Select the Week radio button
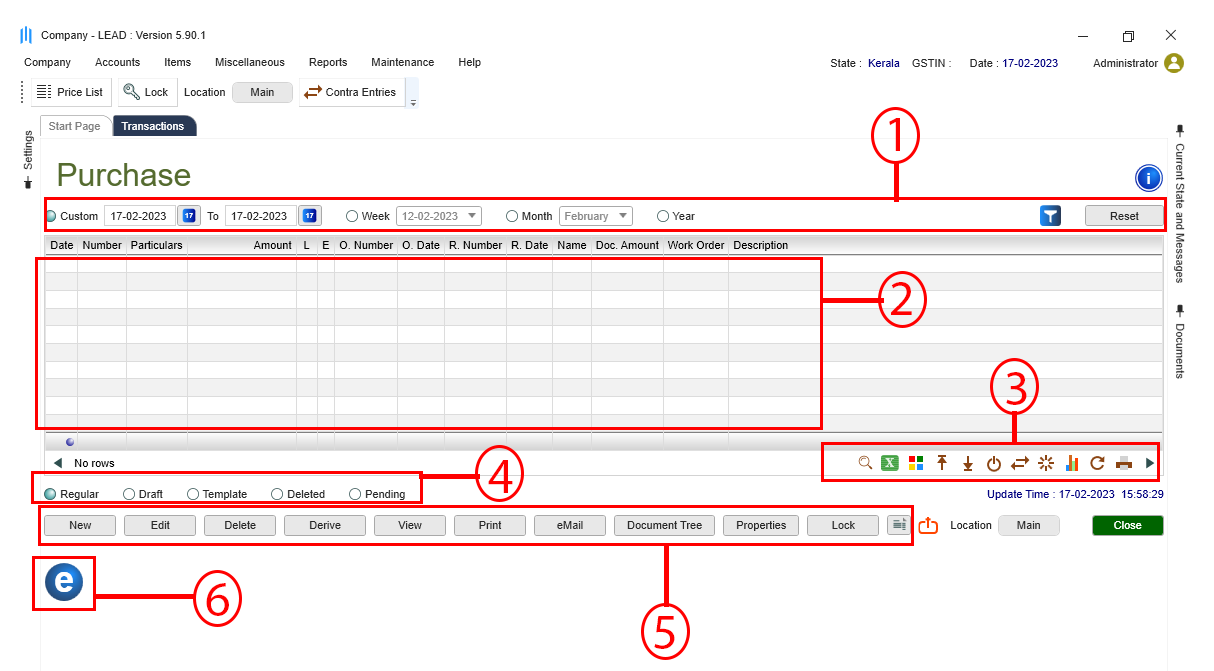The height and width of the screenshot is (671, 1214). coord(352,216)
